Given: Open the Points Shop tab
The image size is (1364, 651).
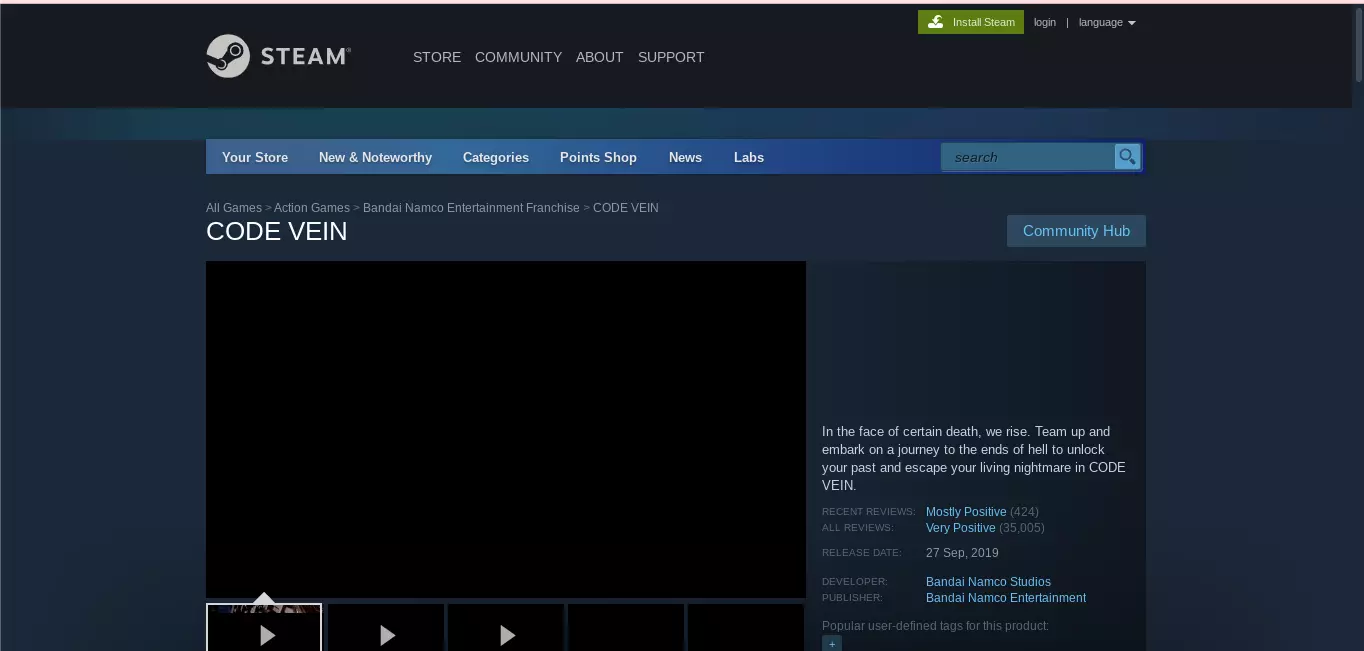Looking at the screenshot, I should [x=598, y=157].
